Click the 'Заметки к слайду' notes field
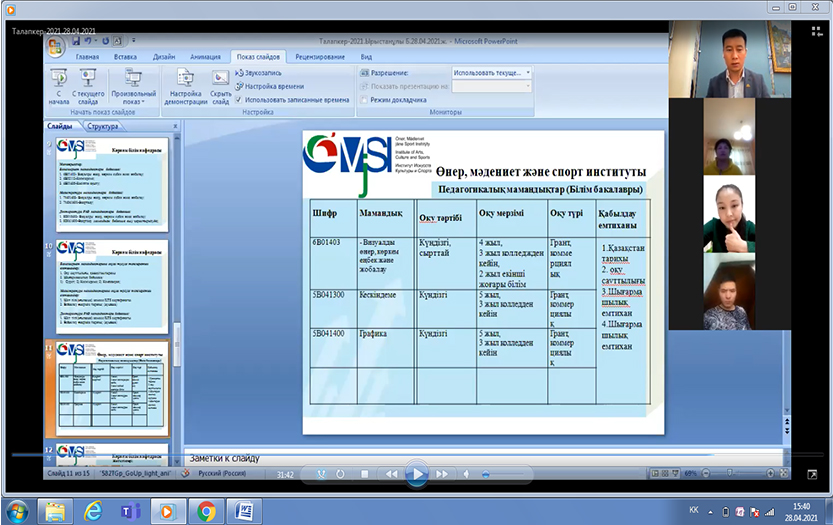This screenshot has height=525, width=833. [483, 459]
